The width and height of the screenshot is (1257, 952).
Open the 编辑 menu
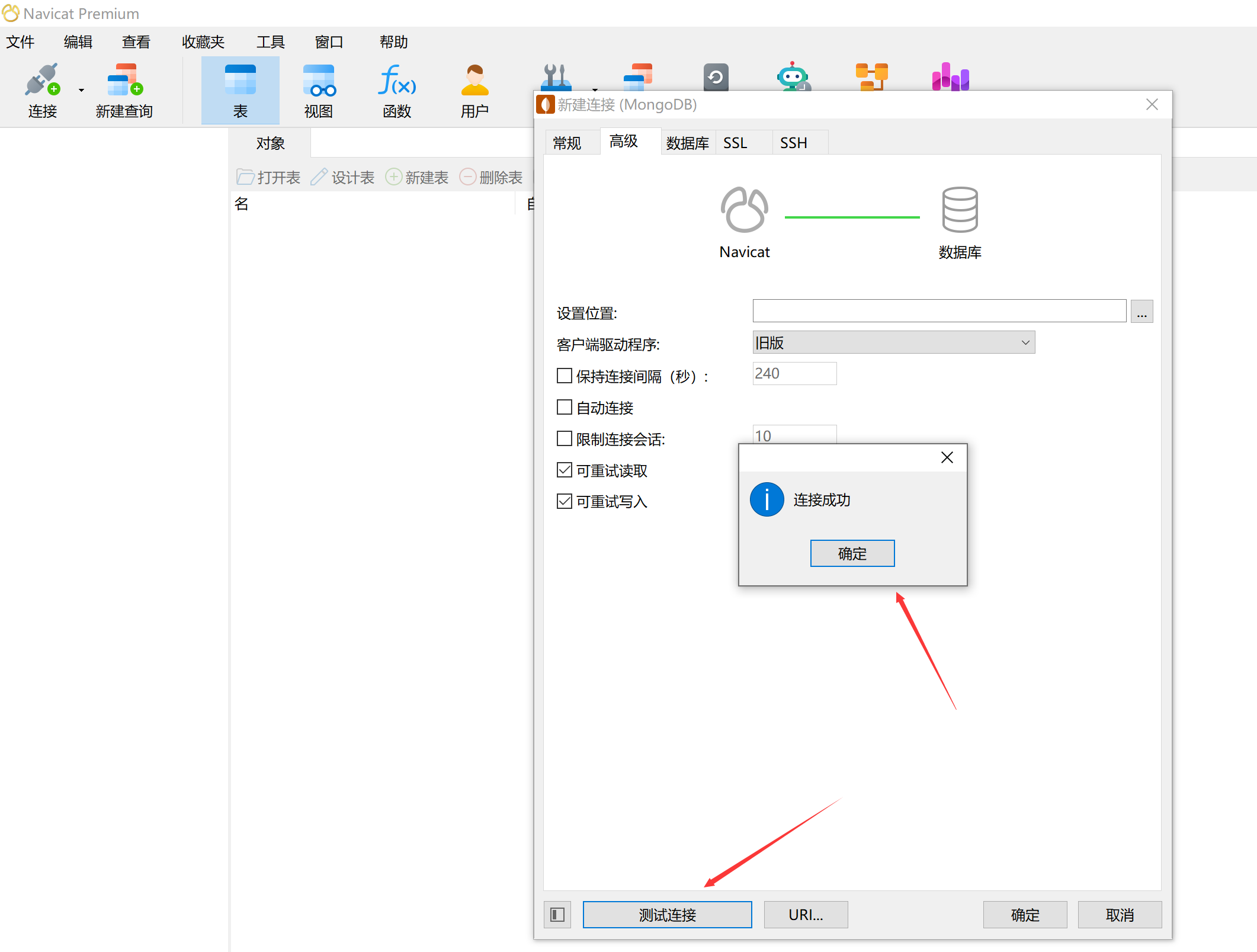click(78, 42)
